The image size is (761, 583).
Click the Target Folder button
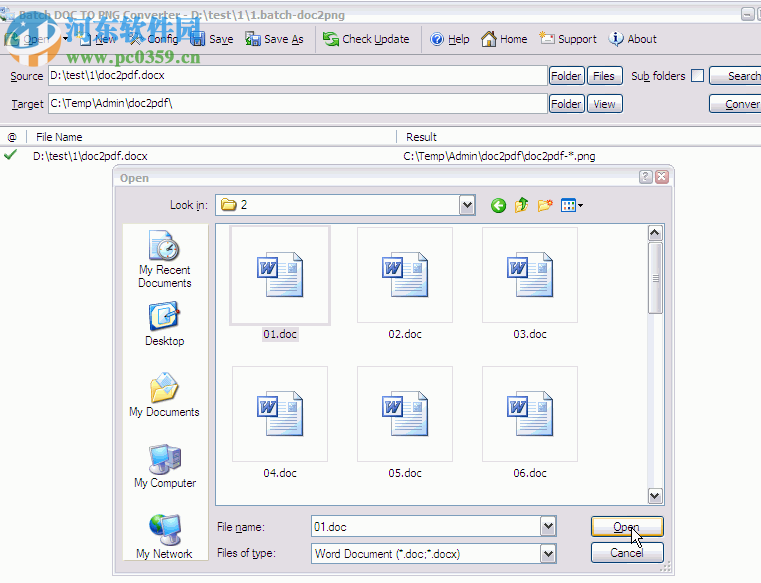(x=566, y=104)
